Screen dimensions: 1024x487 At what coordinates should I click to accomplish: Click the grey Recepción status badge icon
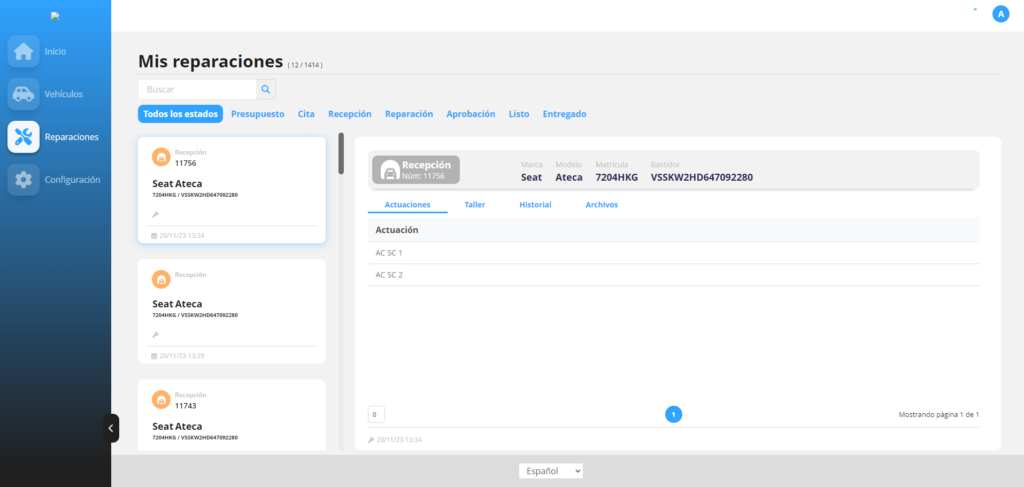pyautogui.click(x=391, y=170)
